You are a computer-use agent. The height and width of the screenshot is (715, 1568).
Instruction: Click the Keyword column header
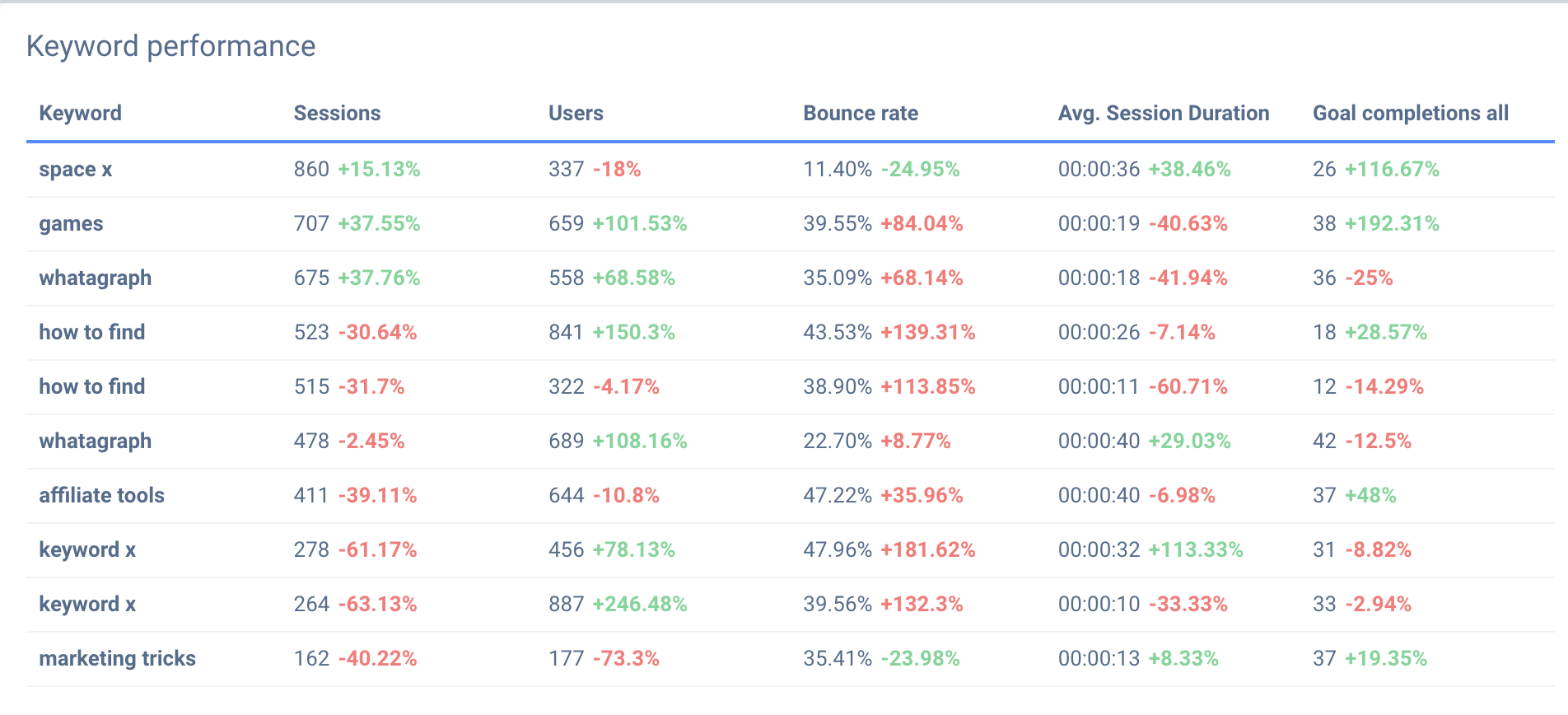(x=80, y=113)
